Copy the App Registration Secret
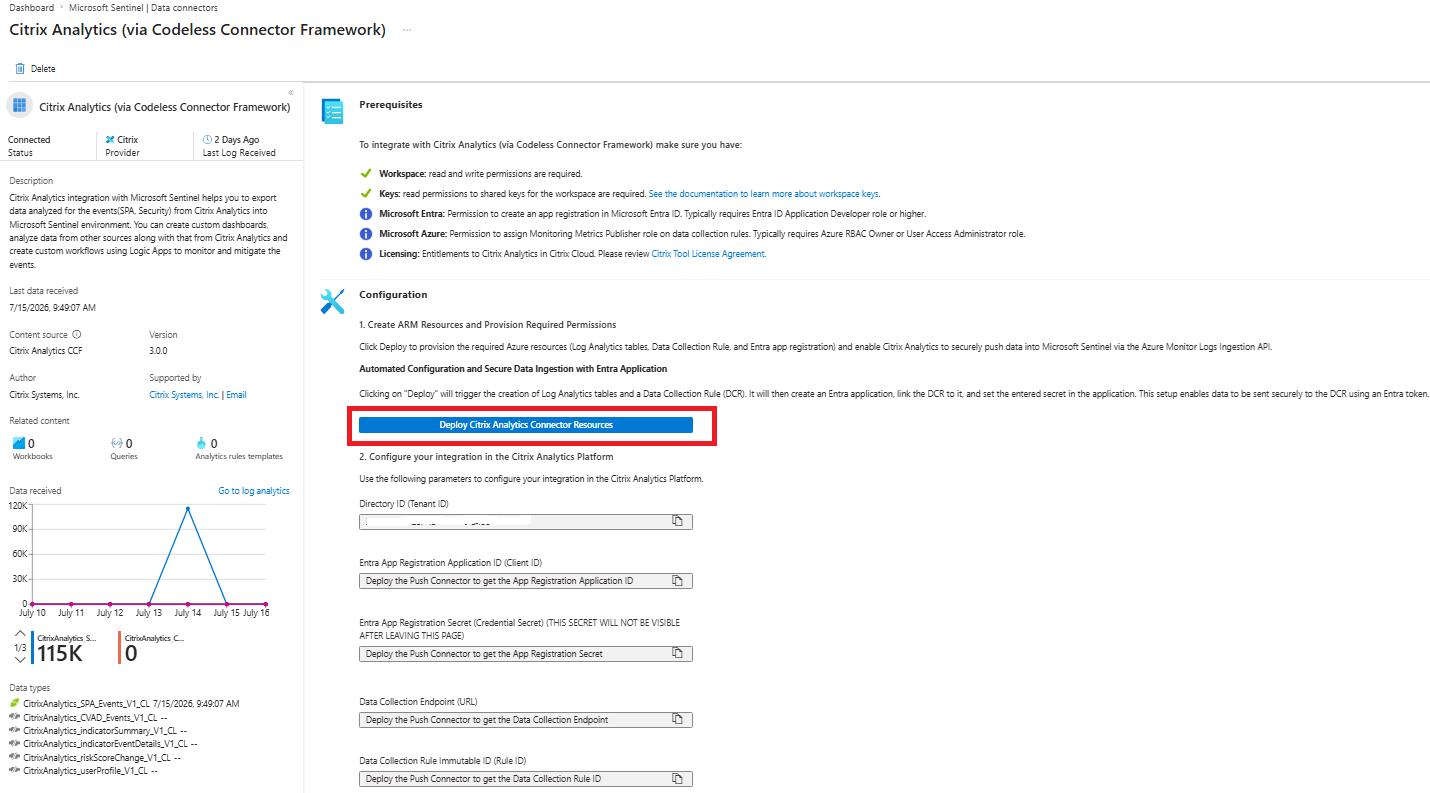Image resolution: width=1430 pixels, height=793 pixels. (x=677, y=654)
